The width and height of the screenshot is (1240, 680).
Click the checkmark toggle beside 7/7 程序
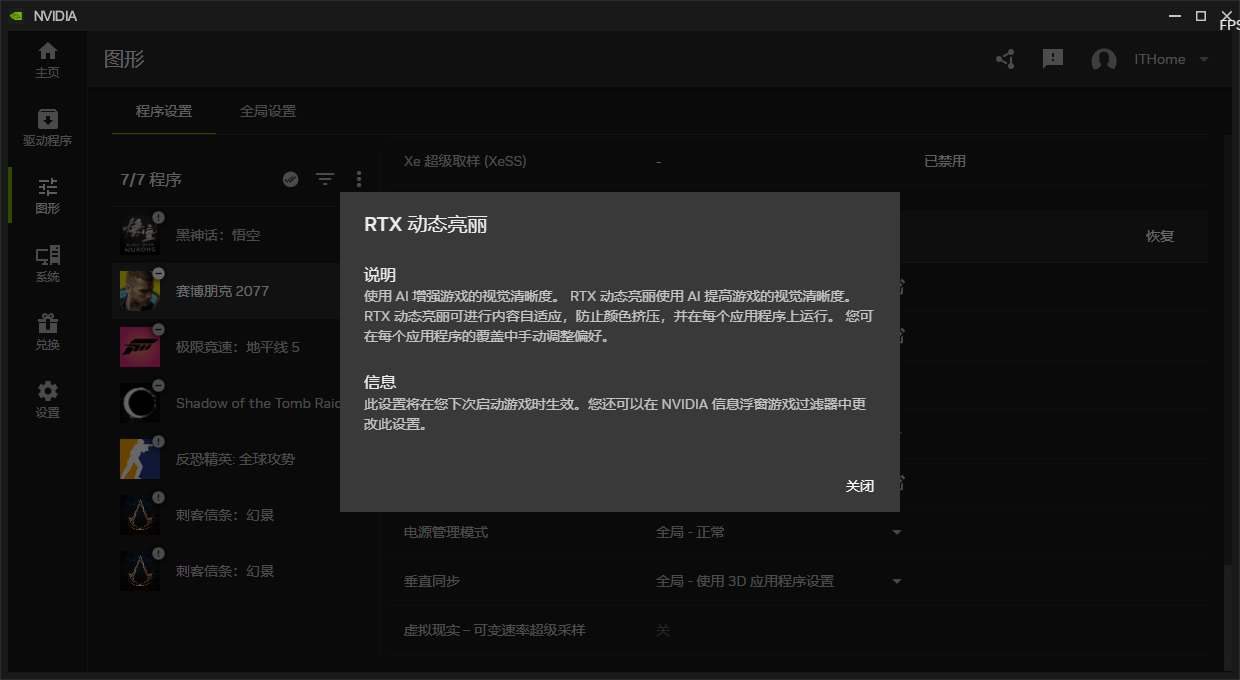[290, 179]
